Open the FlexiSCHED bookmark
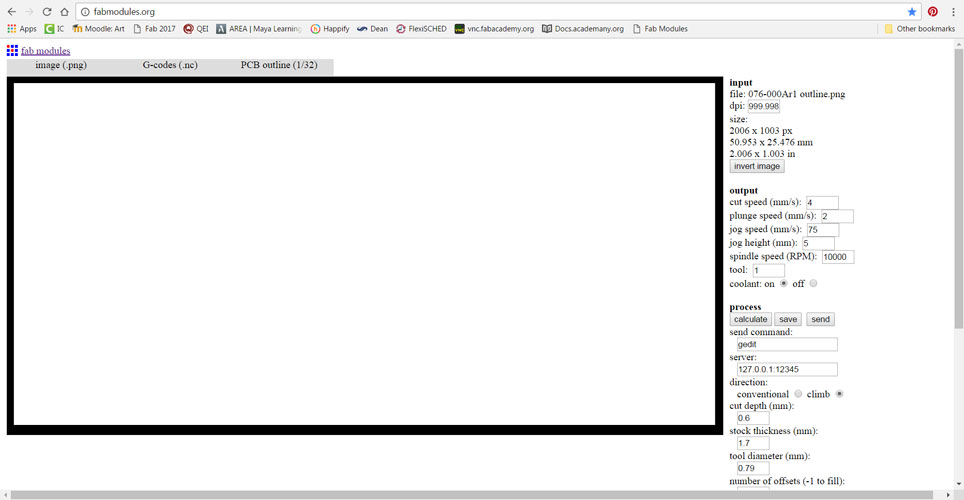 [x=421, y=29]
